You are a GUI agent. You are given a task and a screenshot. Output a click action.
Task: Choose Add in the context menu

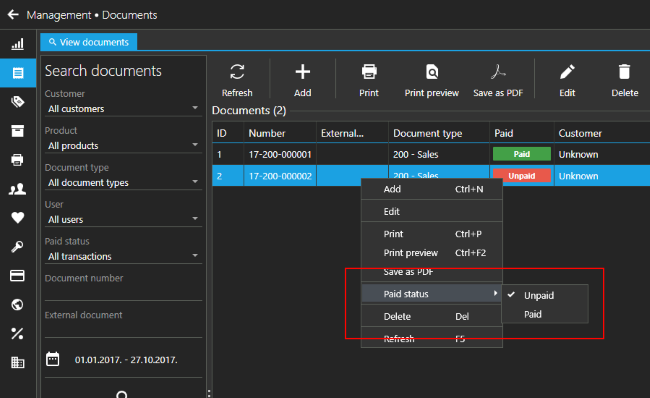(432, 189)
